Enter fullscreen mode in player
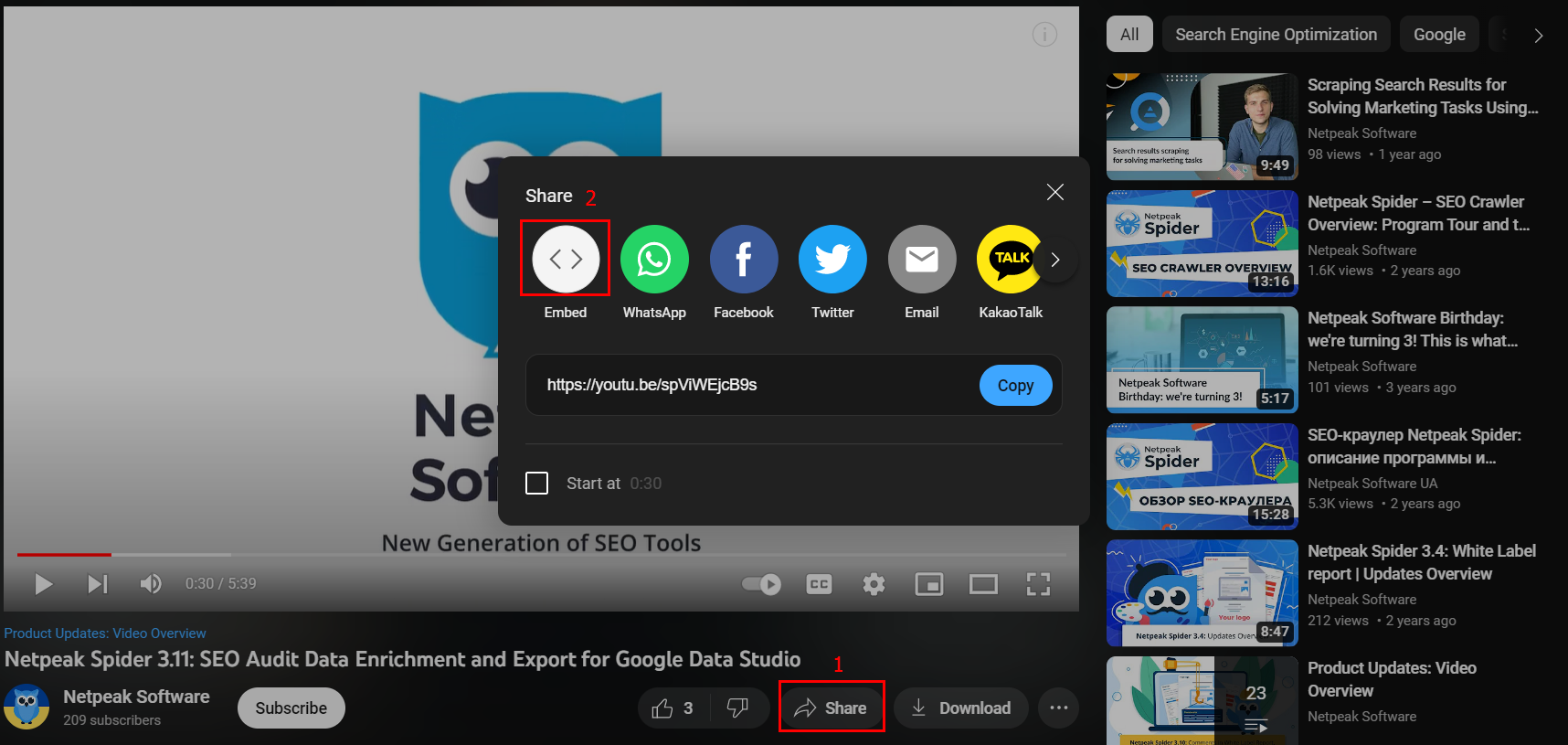This screenshot has height=745, width=1568. tap(1038, 584)
